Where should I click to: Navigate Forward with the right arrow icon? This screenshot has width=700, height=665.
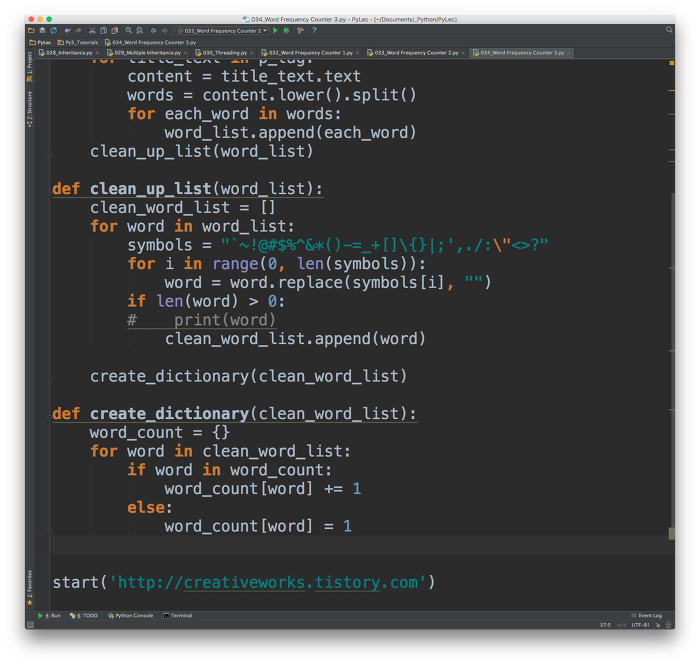tap(165, 30)
